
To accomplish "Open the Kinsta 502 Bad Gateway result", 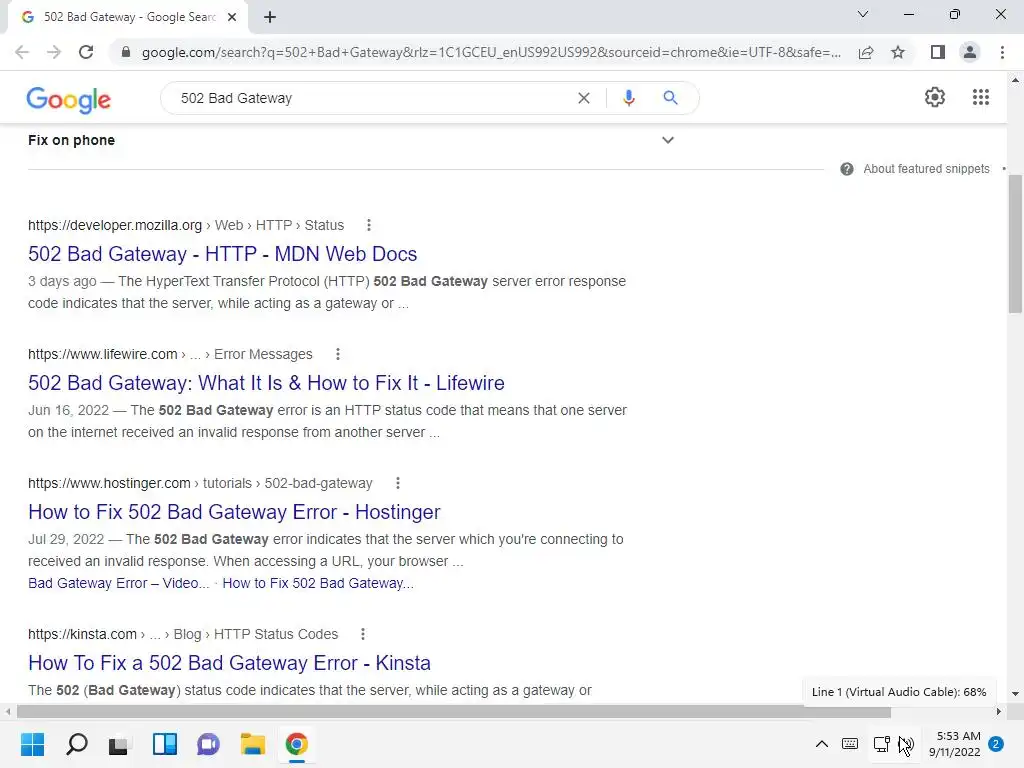I will [x=229, y=663].
